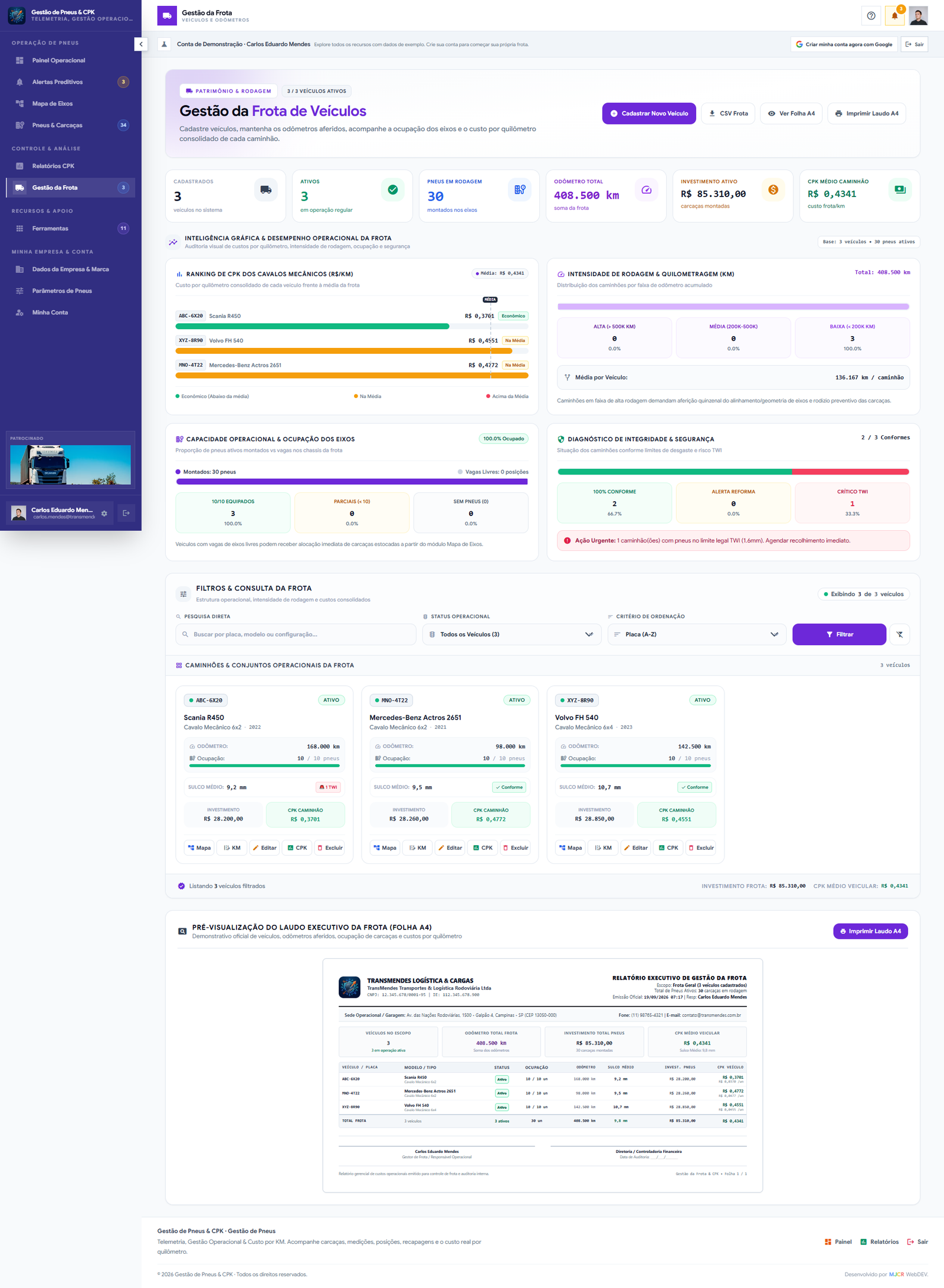Click the Relatórios link in the footer
Screen dimensions: 944x1288
coord(879,1242)
